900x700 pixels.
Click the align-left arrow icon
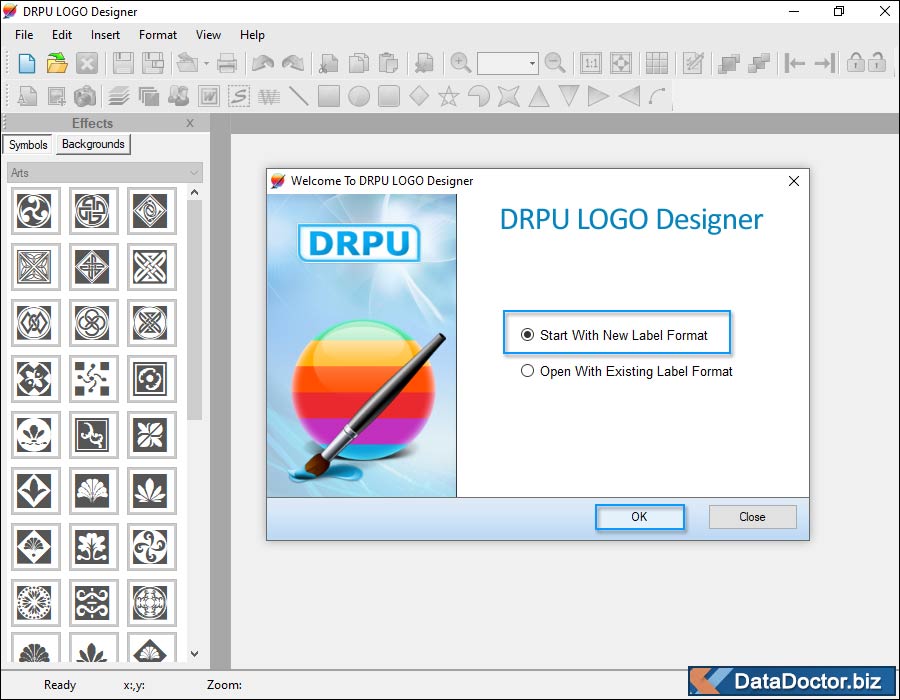[x=794, y=63]
